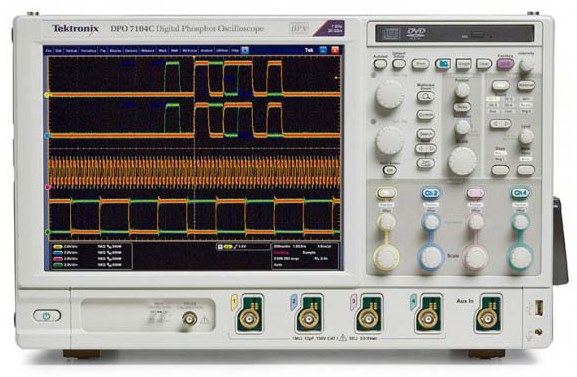Tap the power button on the oscilloscope

click(x=47, y=316)
